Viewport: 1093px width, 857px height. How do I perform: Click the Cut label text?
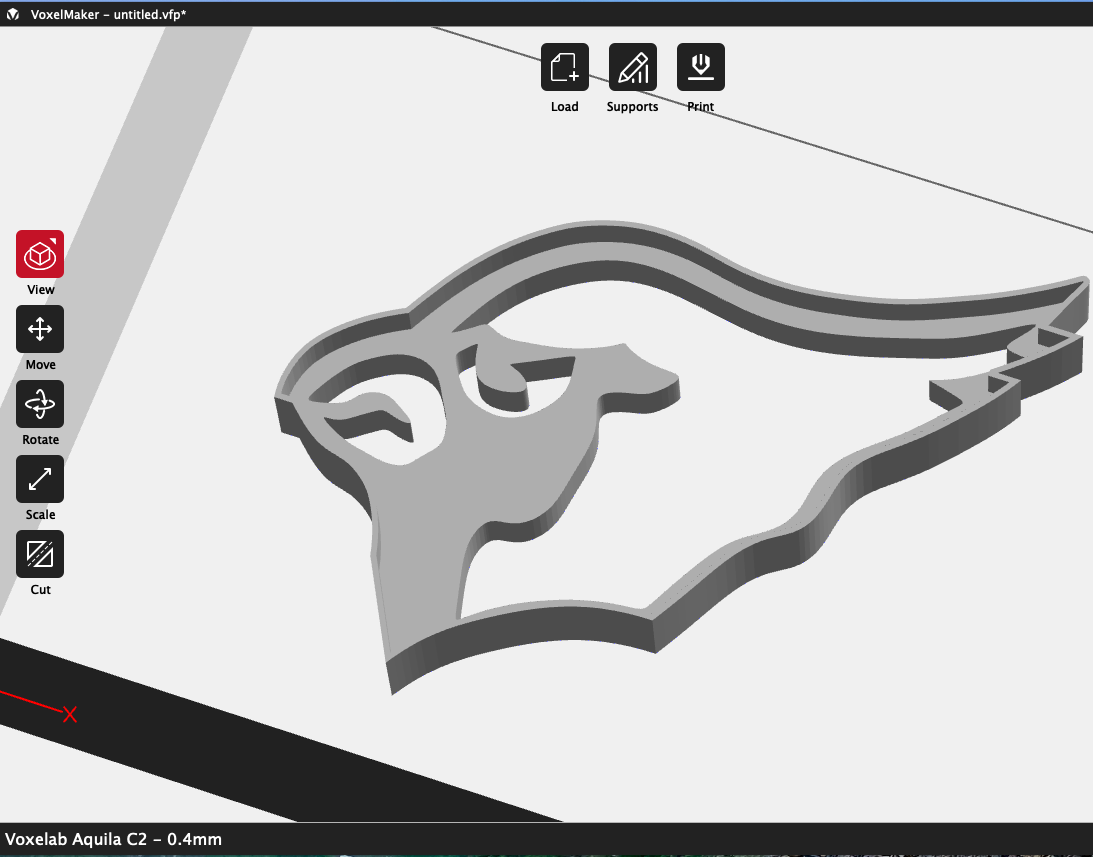pos(40,589)
